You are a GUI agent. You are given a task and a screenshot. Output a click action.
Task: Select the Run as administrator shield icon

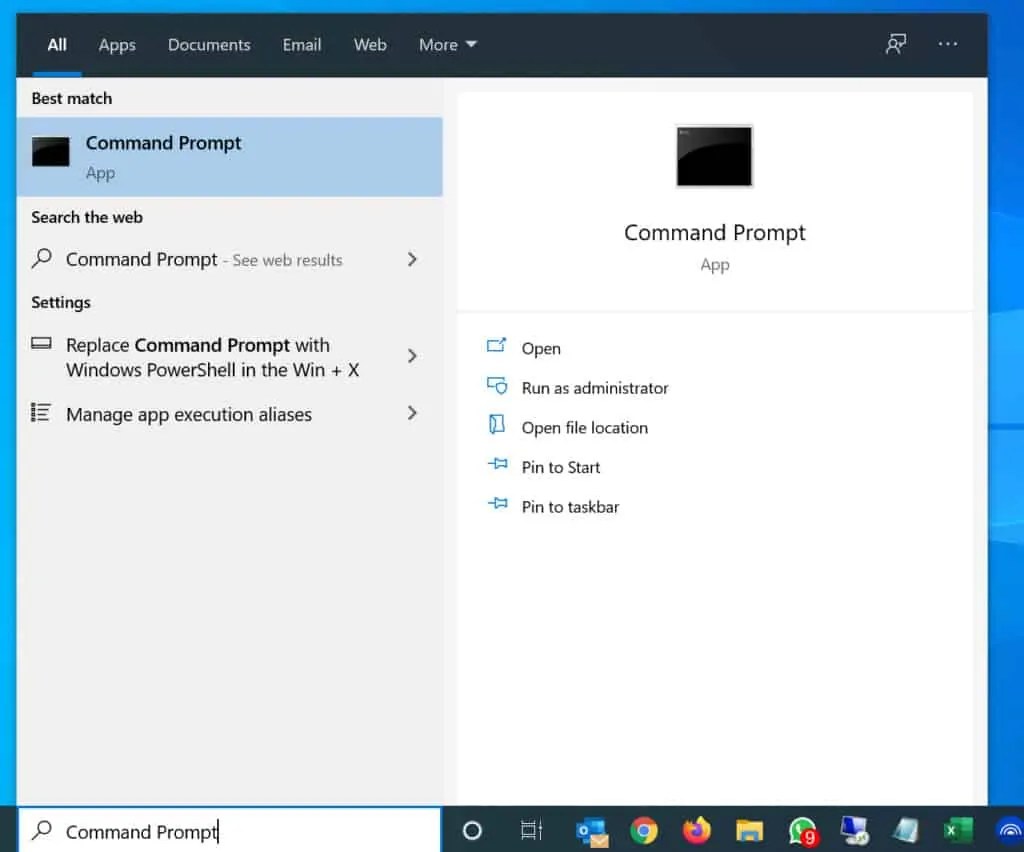498,386
